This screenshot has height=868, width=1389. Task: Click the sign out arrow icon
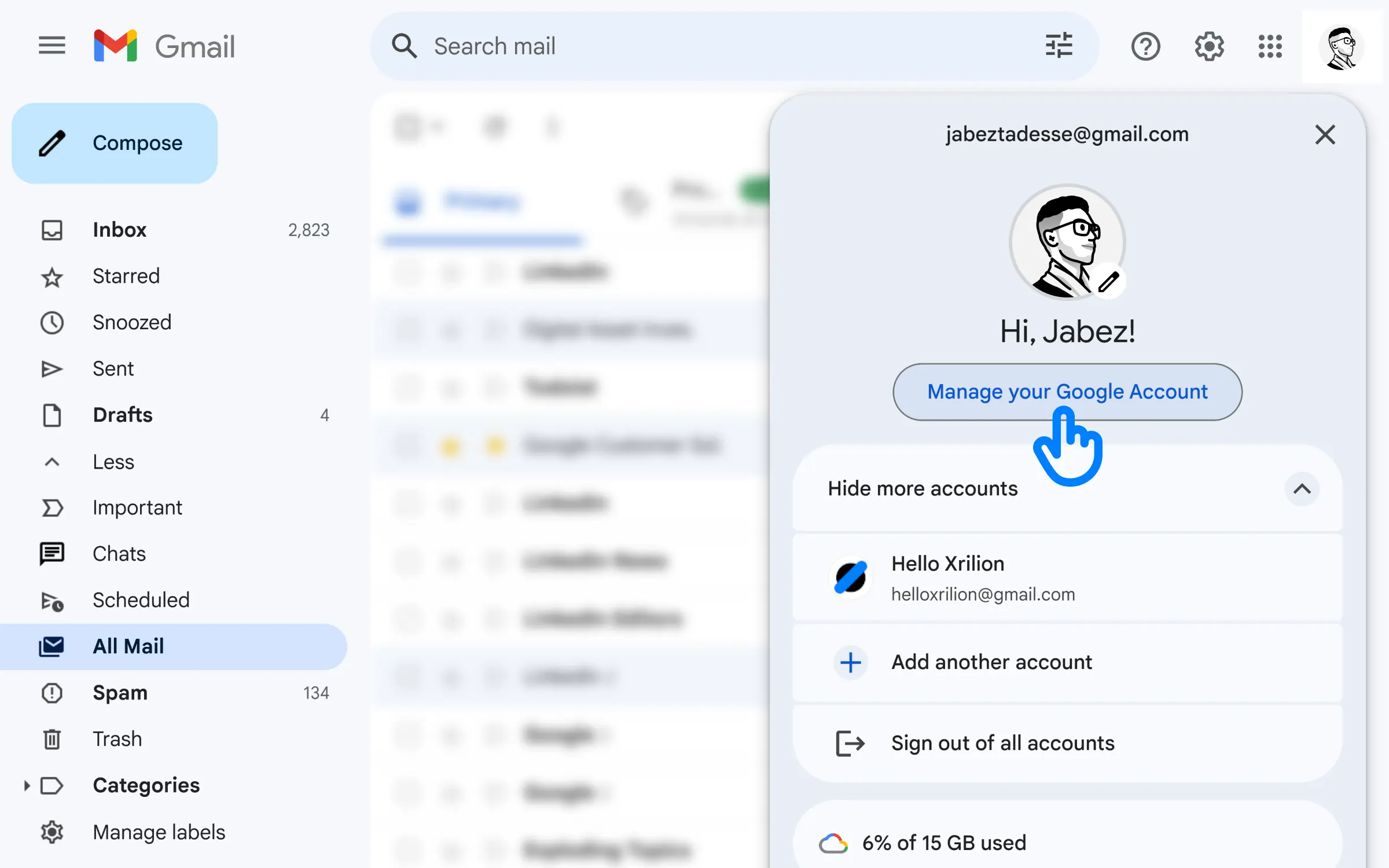click(850, 743)
